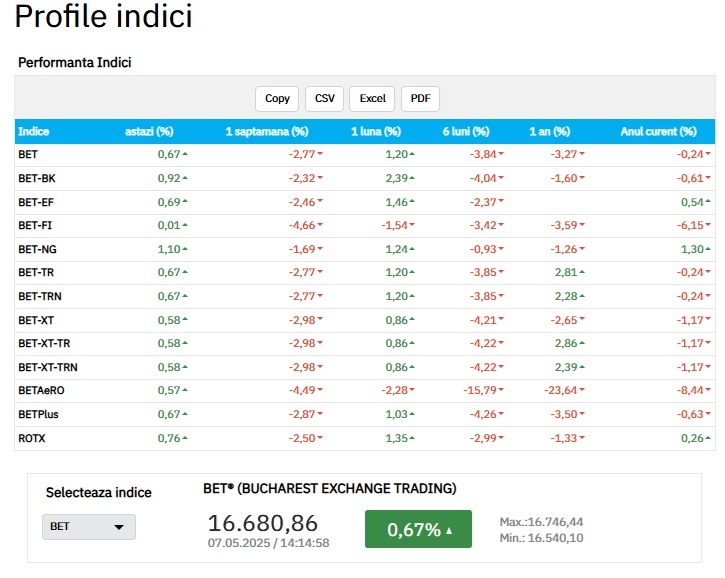Sort by Anul curent (%) column

pyautogui.click(x=658, y=132)
